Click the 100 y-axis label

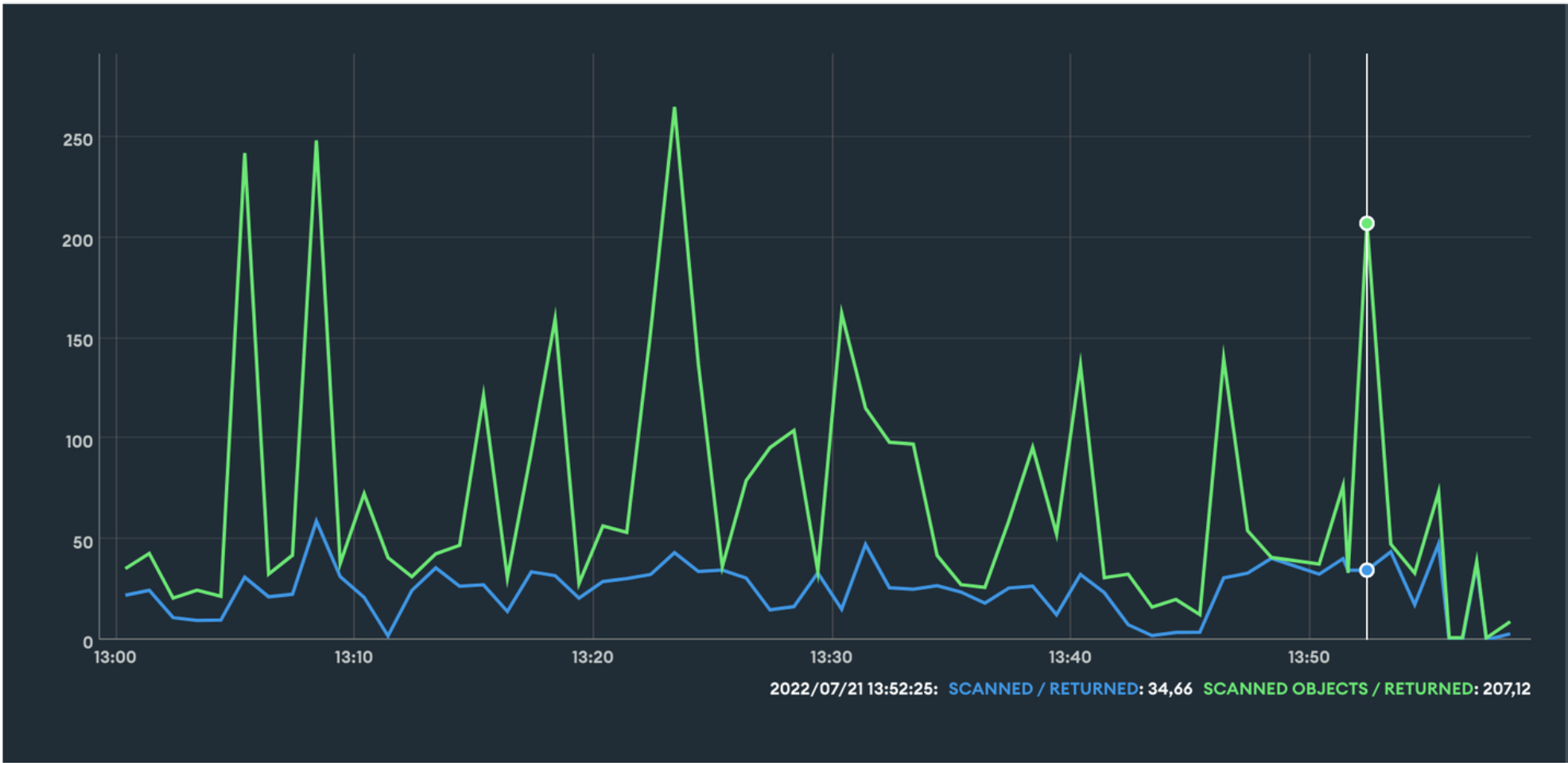pos(78,441)
